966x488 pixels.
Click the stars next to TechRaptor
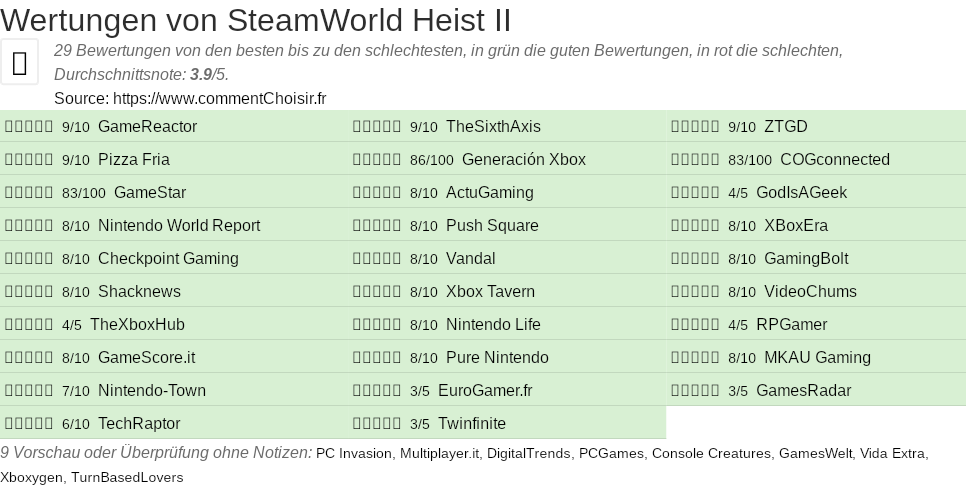pos(29,424)
